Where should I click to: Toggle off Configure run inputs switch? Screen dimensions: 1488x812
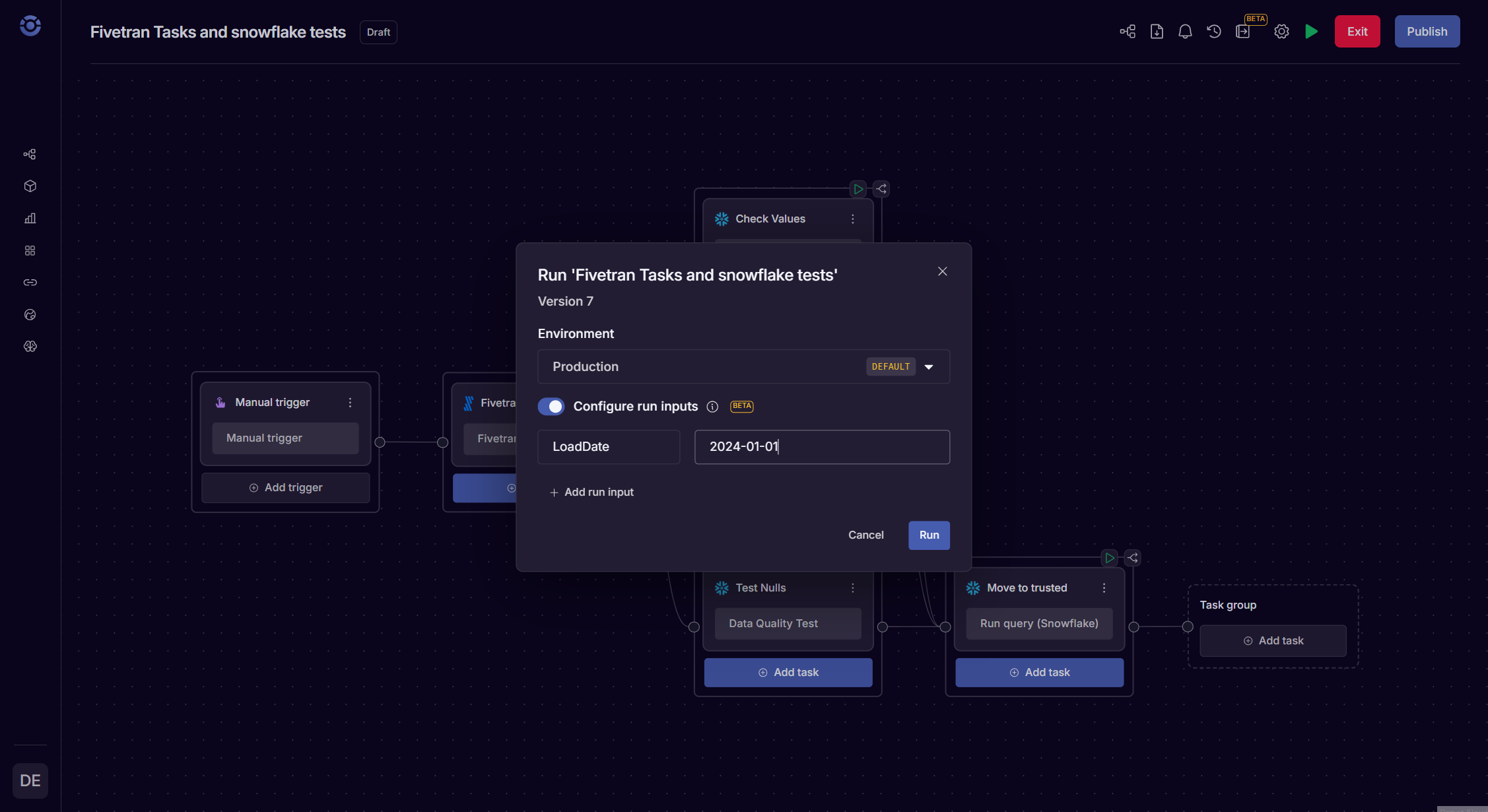(551, 407)
